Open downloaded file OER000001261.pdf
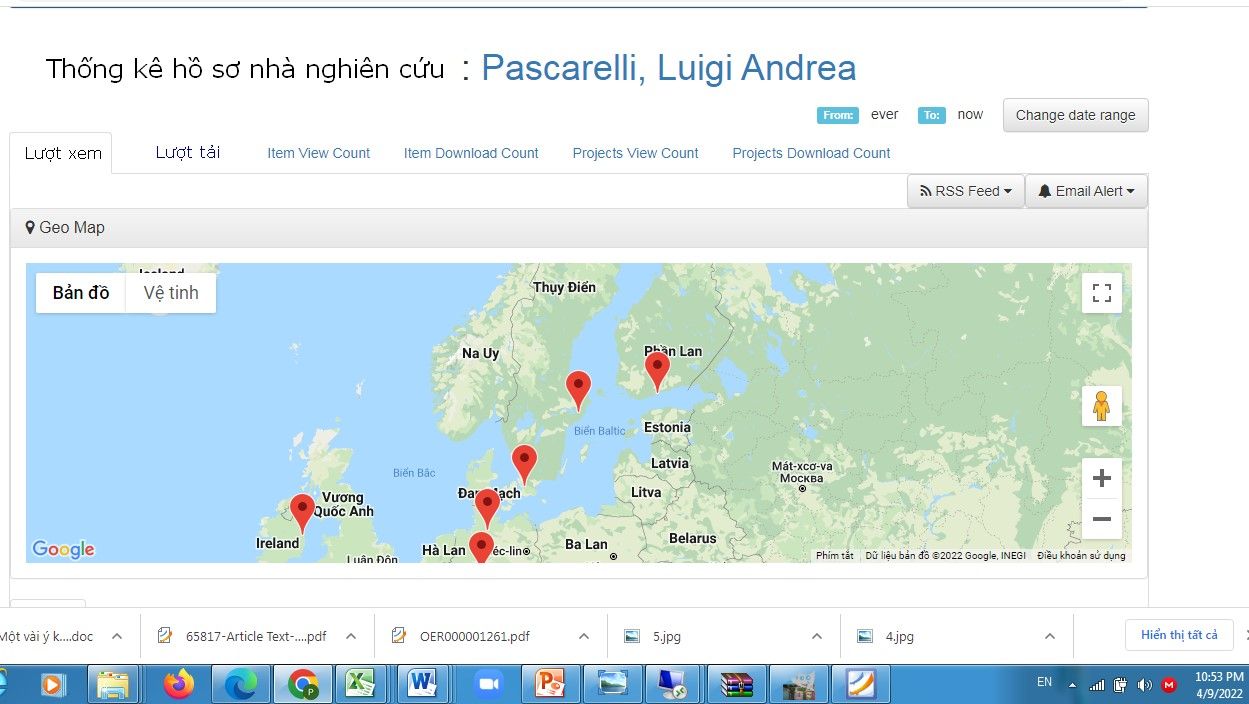 coord(474,636)
